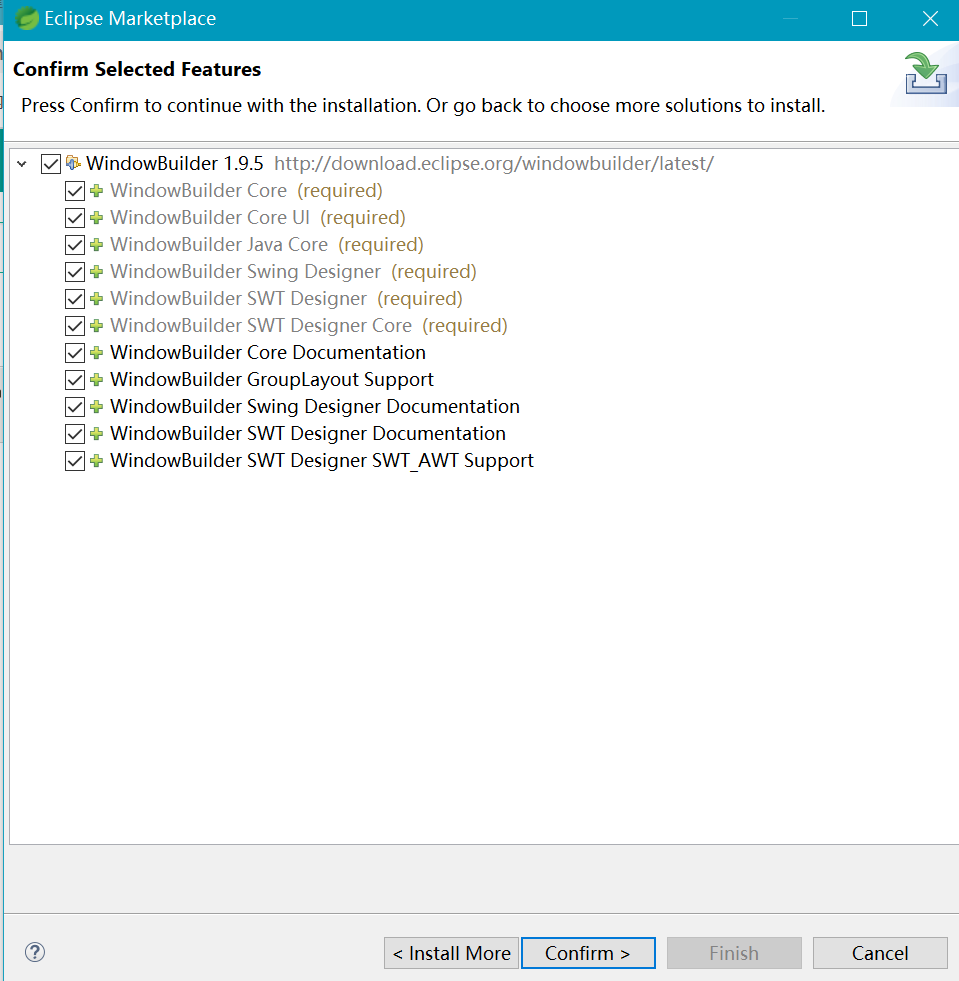The width and height of the screenshot is (959, 981).
Task: Select WindowBuilder SWT Designer SWT_AWT Support label
Action: click(322, 460)
